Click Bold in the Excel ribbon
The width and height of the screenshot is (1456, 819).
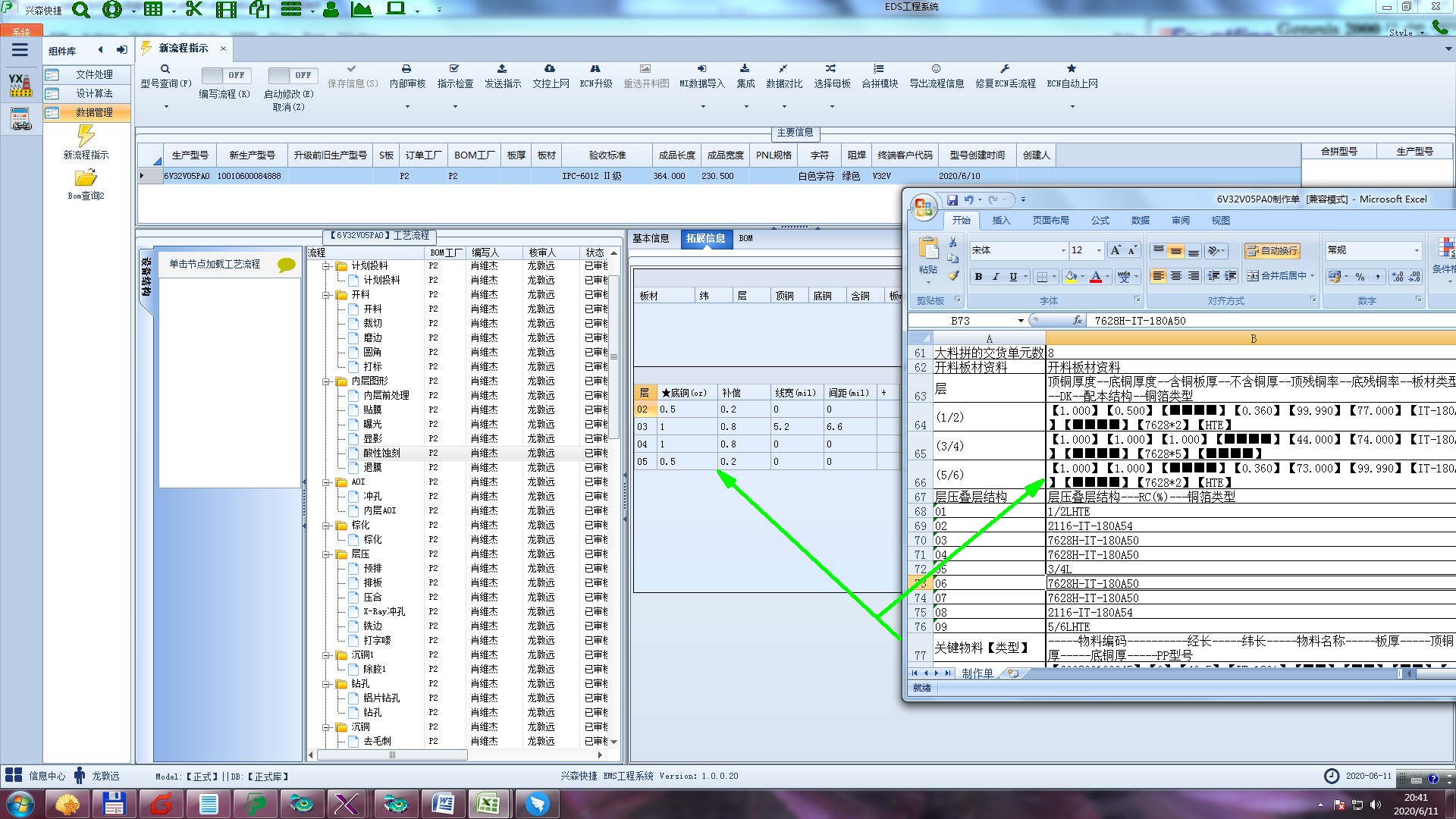(978, 277)
